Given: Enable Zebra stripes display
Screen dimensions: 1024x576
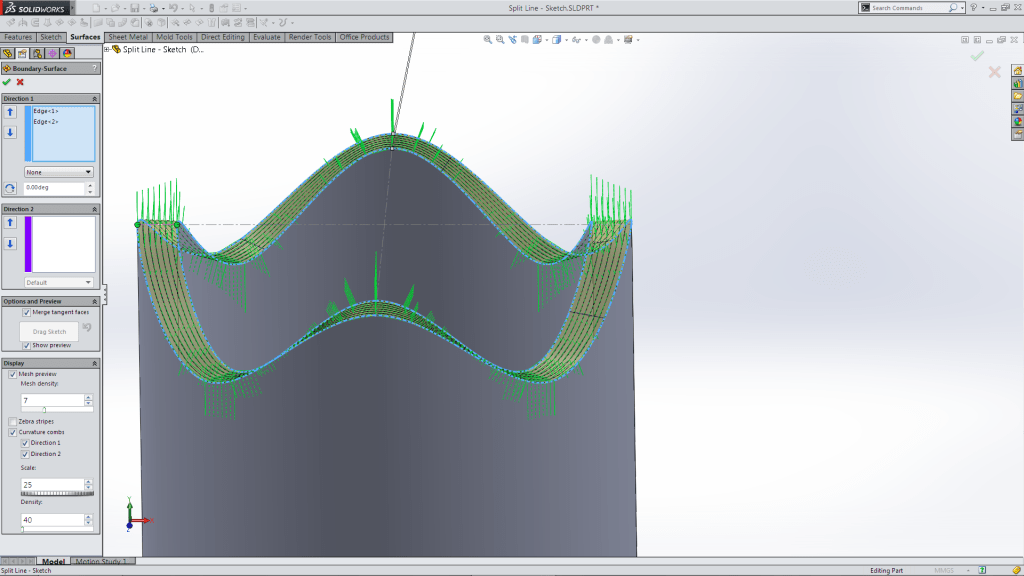Looking at the screenshot, I should pos(15,421).
